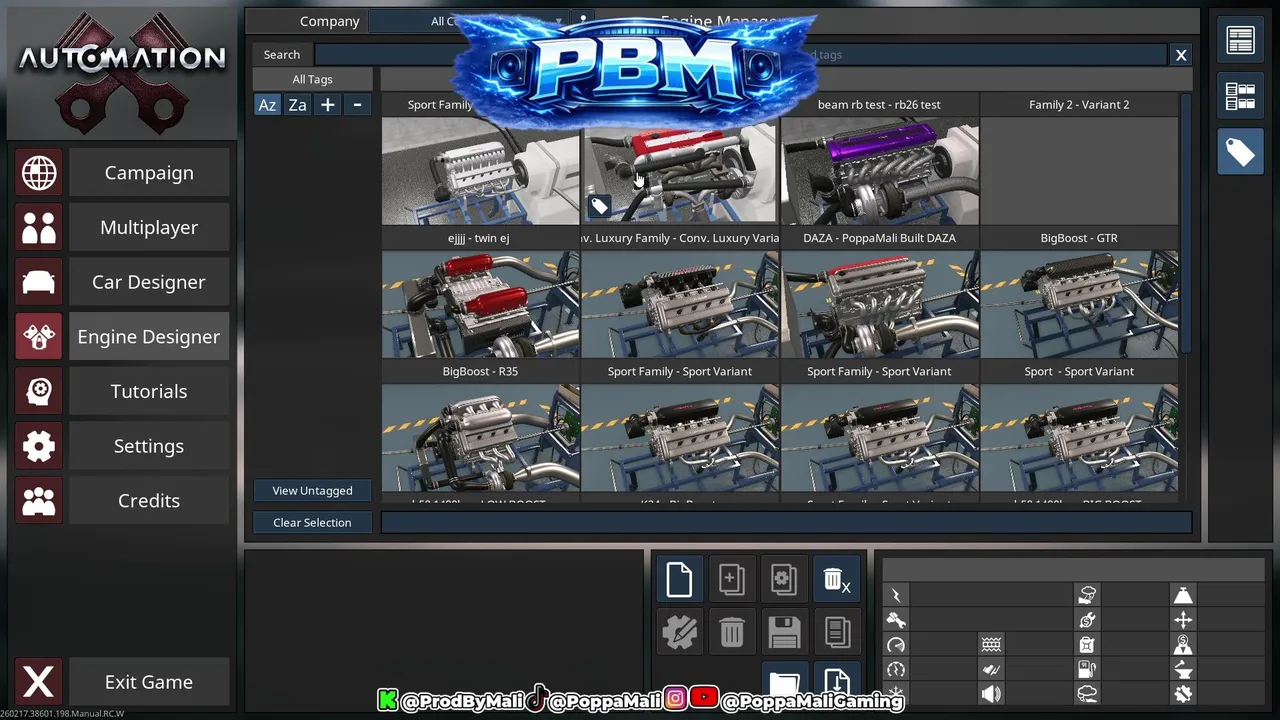Click the wrench dollar service cost icon

click(1087, 620)
